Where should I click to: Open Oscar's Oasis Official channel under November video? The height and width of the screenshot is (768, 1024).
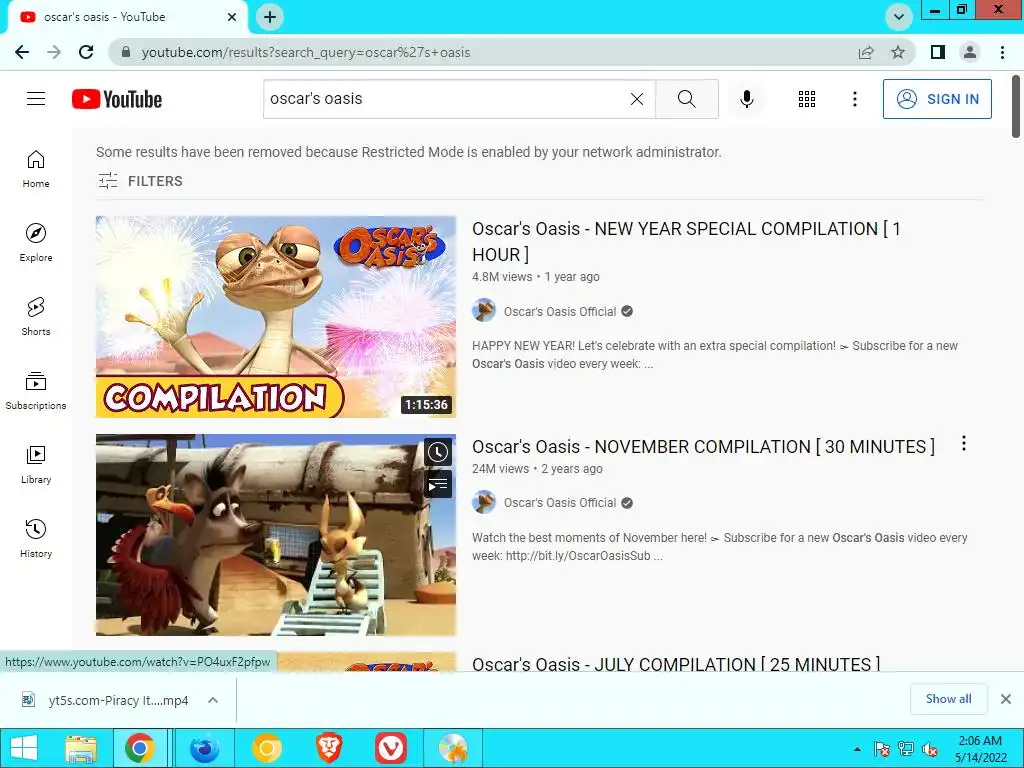[560, 503]
